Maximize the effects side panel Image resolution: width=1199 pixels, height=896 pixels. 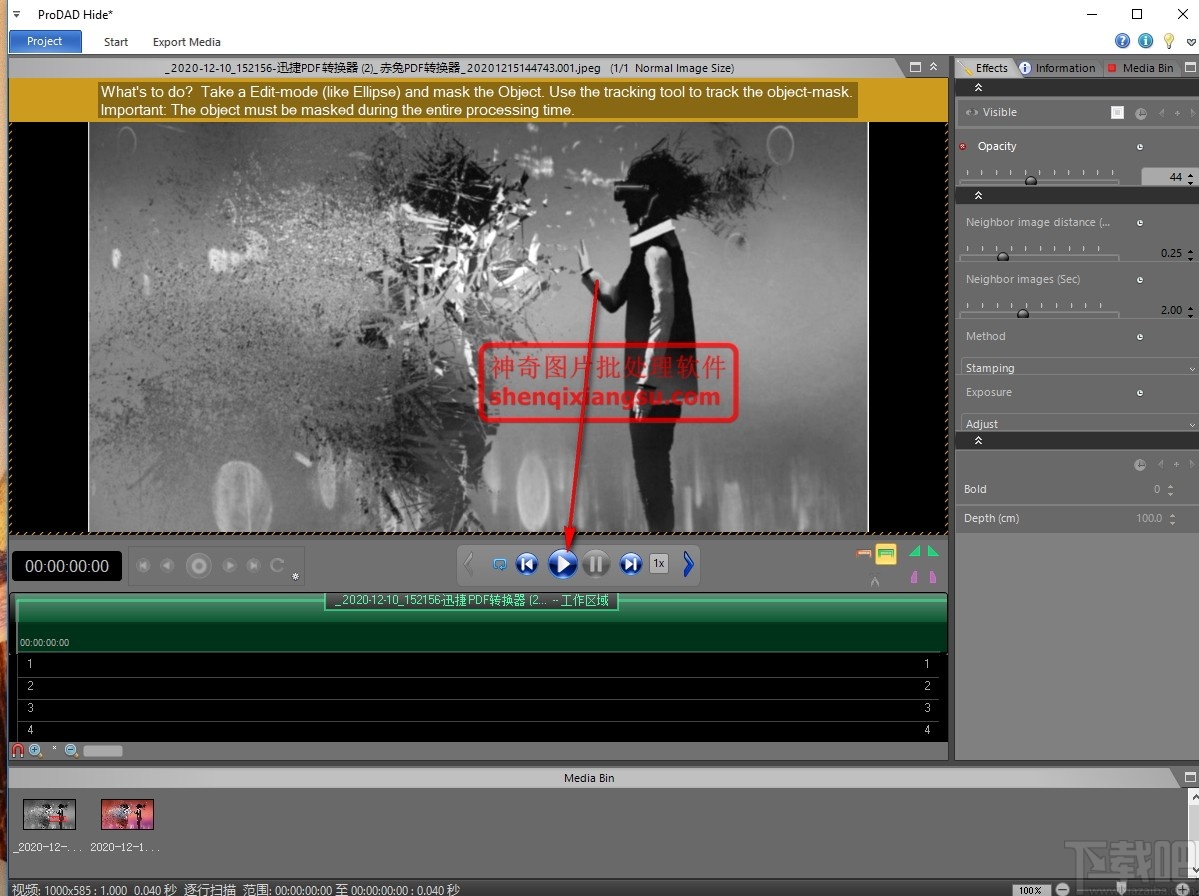(x=1191, y=67)
